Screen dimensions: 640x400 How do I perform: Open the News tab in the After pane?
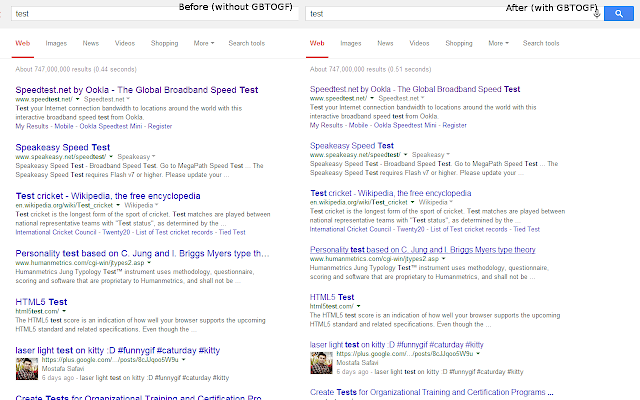(x=385, y=43)
